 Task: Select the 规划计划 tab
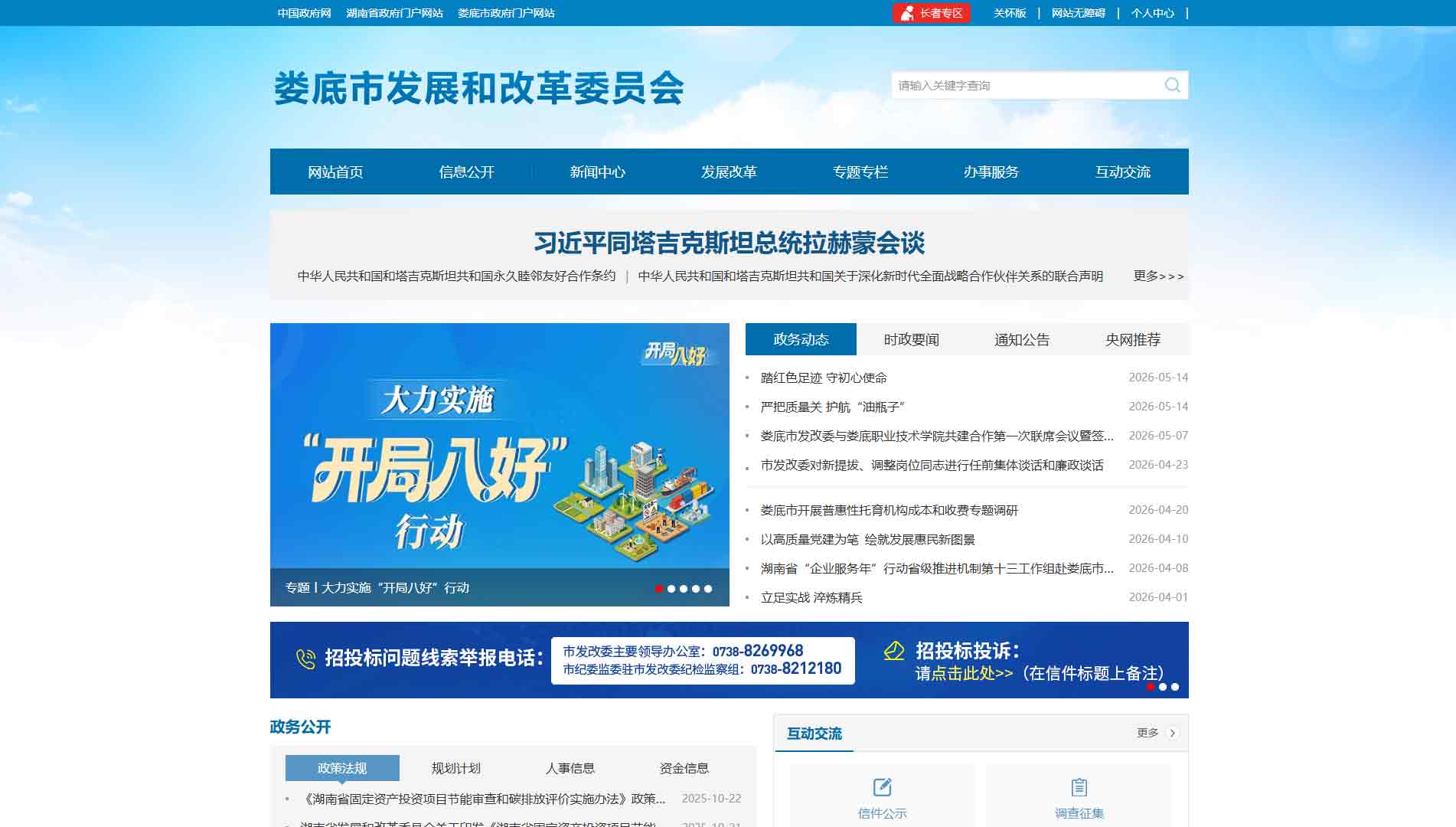click(456, 768)
